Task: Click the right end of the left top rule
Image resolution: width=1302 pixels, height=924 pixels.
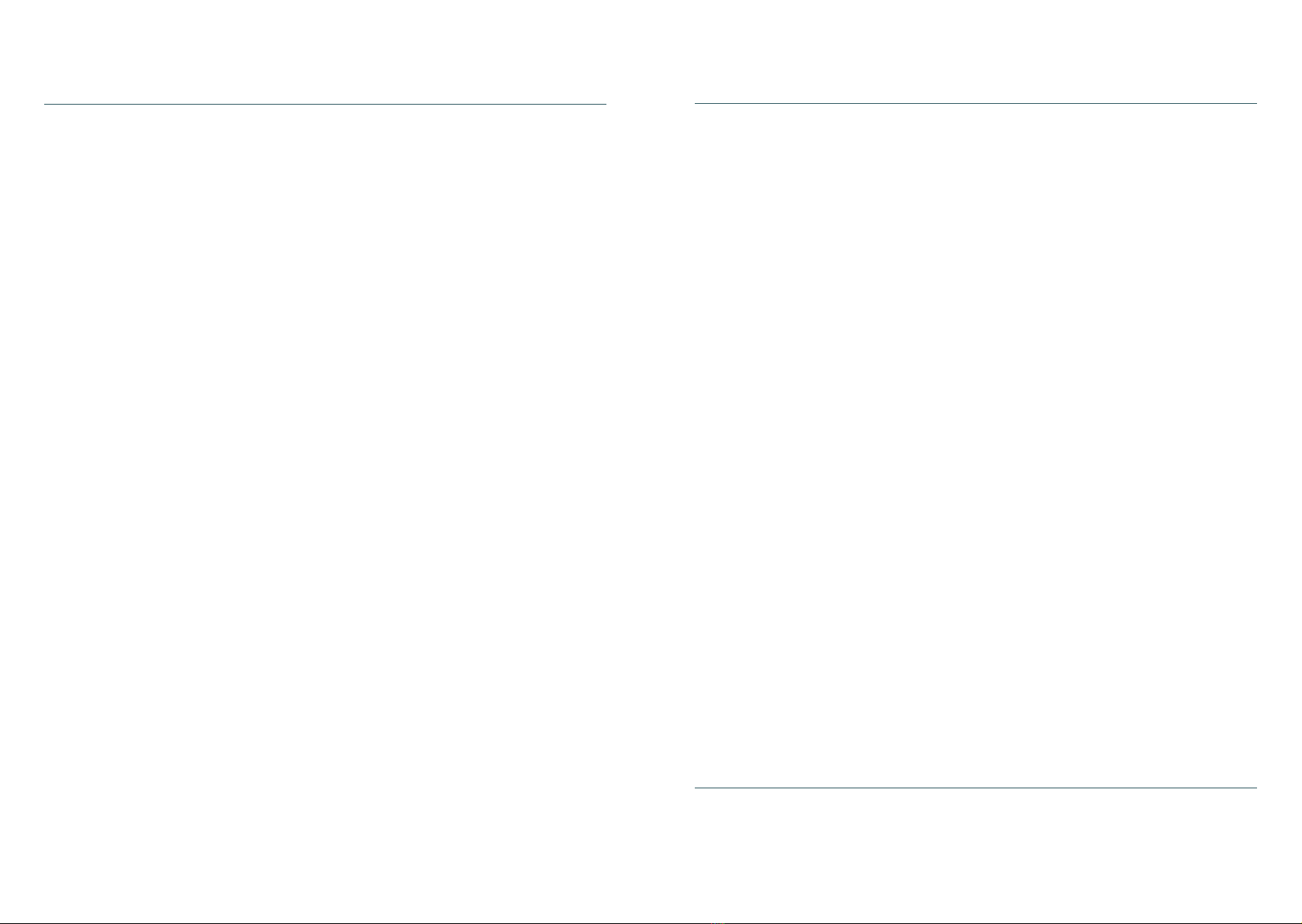Action: click(604, 103)
